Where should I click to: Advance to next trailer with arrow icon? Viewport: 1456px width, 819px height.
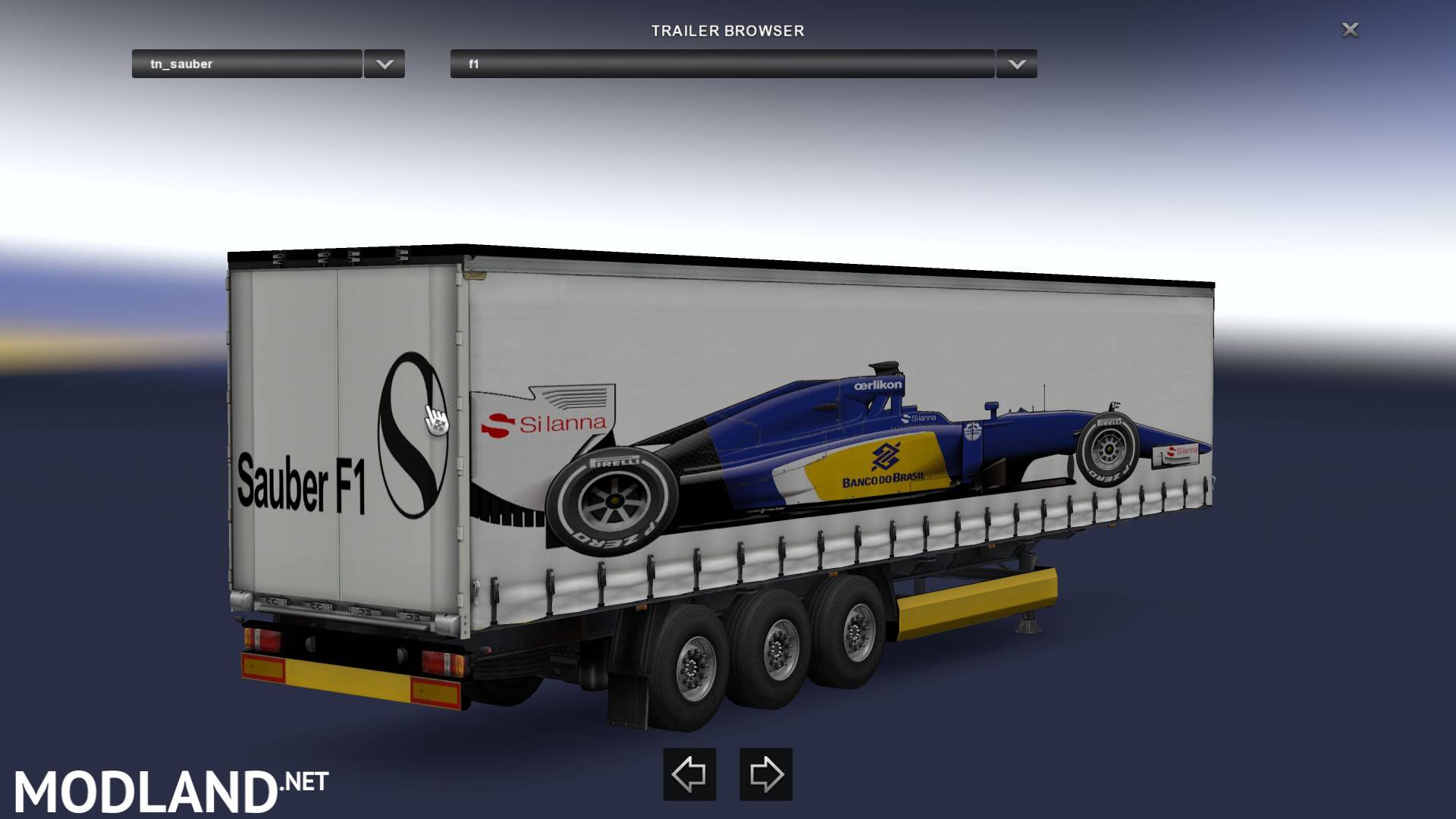[767, 775]
